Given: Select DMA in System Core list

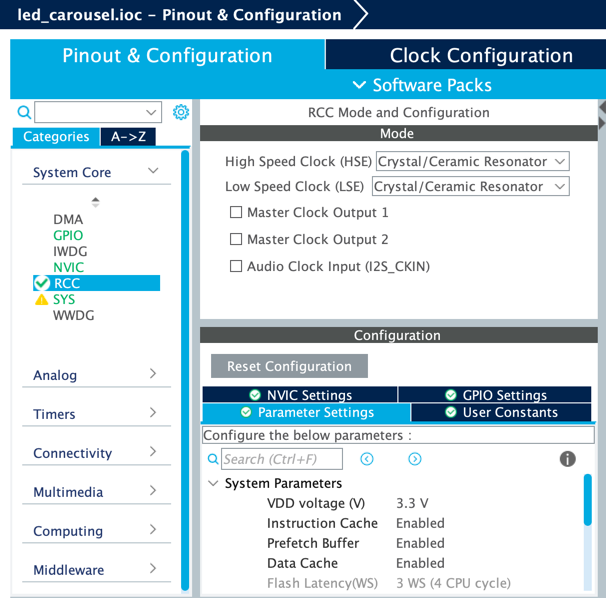Looking at the screenshot, I should point(68,219).
